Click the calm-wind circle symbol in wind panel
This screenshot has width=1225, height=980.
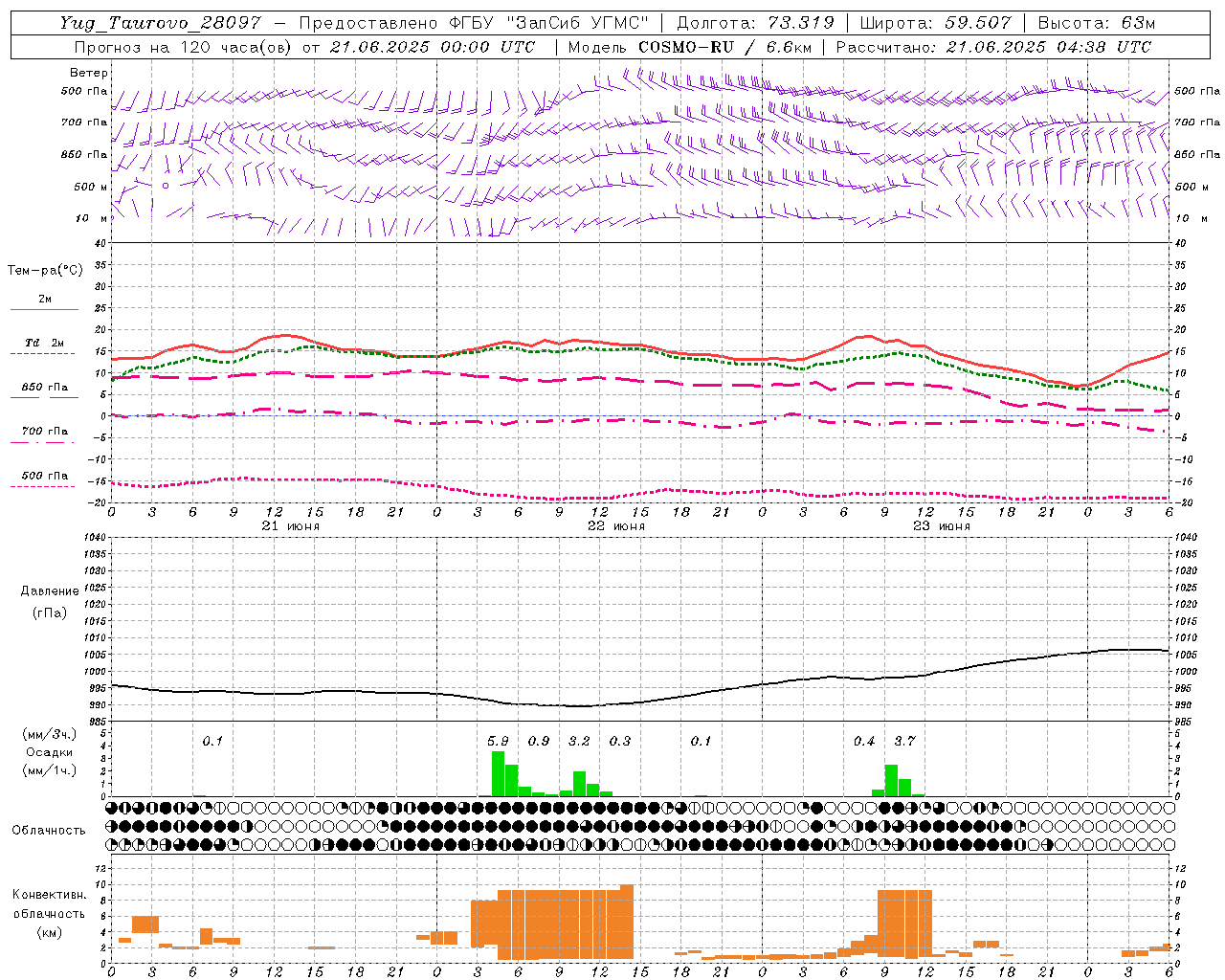tap(166, 186)
